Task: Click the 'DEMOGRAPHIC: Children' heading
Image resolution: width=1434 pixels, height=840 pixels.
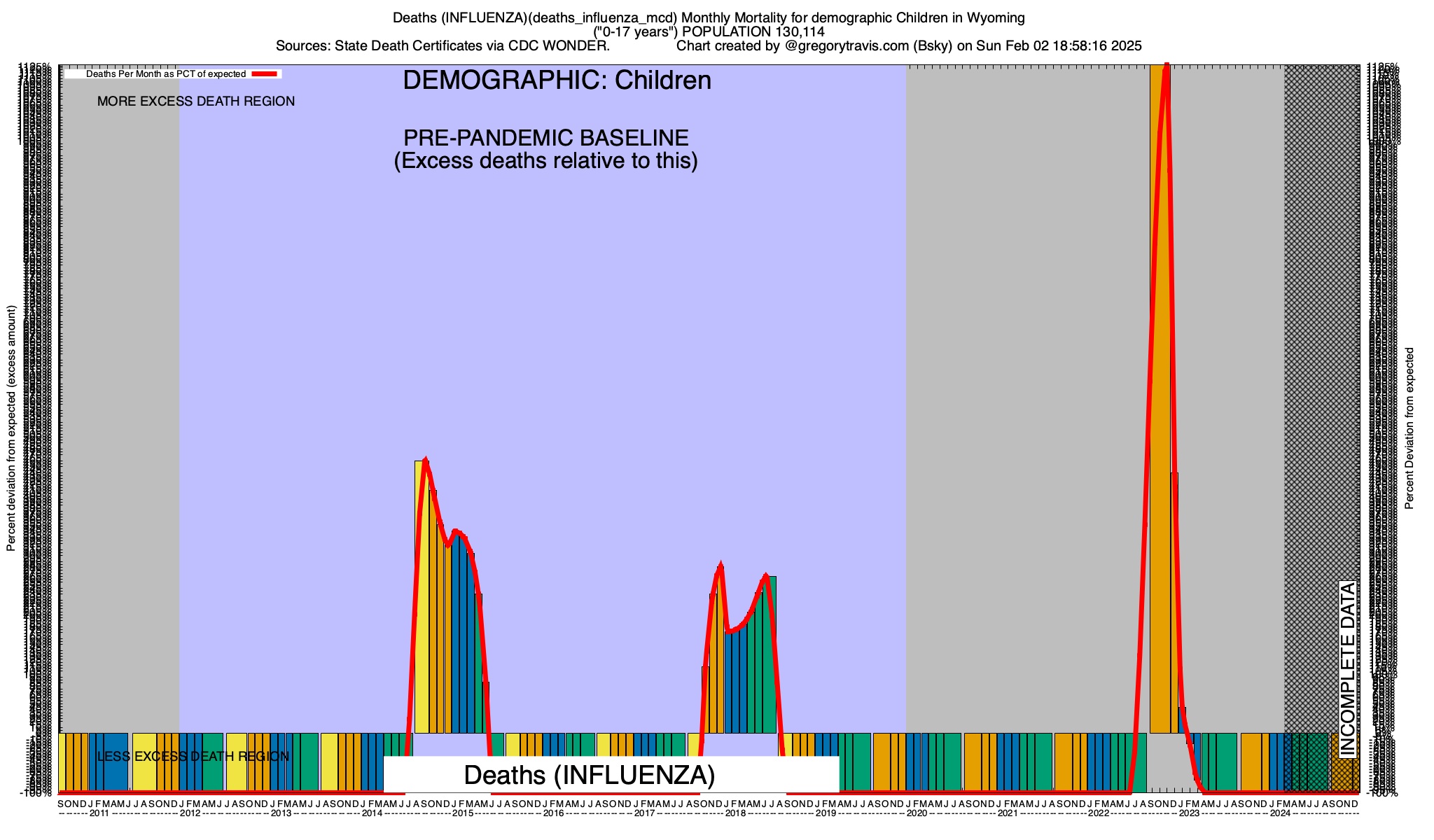Action: point(557,80)
